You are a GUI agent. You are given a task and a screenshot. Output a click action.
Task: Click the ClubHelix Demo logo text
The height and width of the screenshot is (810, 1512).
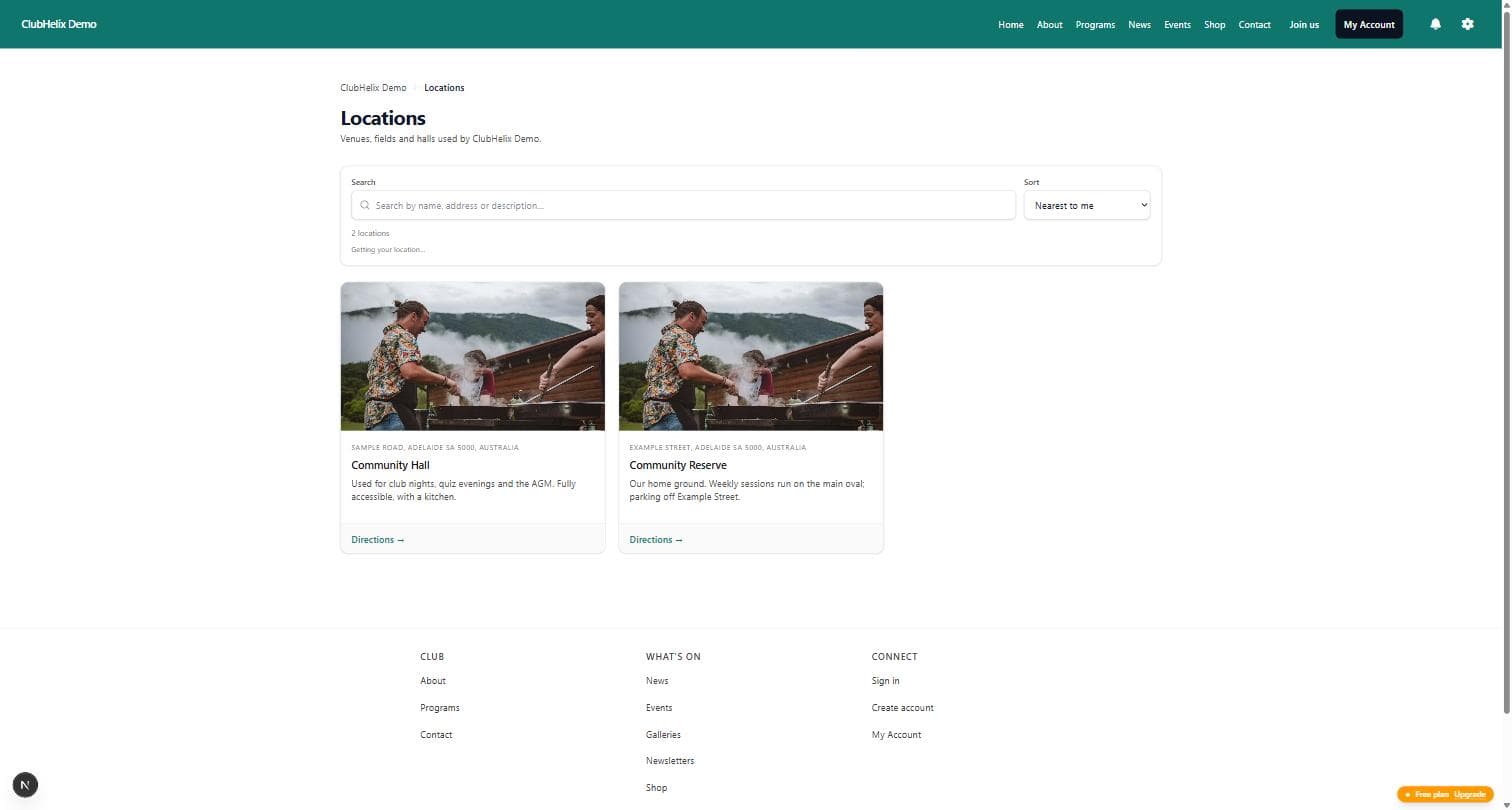(x=59, y=24)
